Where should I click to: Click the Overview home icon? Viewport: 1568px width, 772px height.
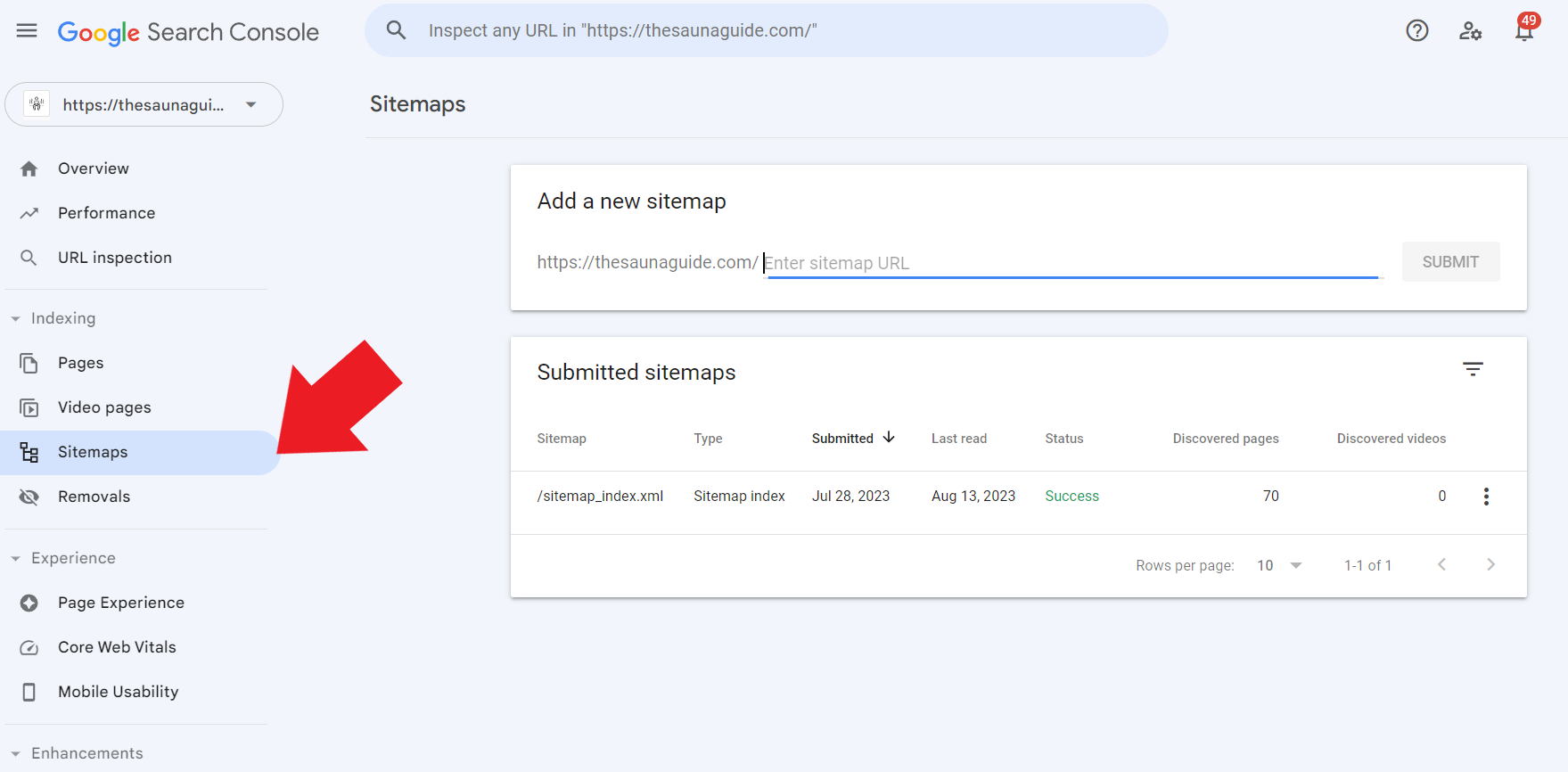tap(29, 168)
